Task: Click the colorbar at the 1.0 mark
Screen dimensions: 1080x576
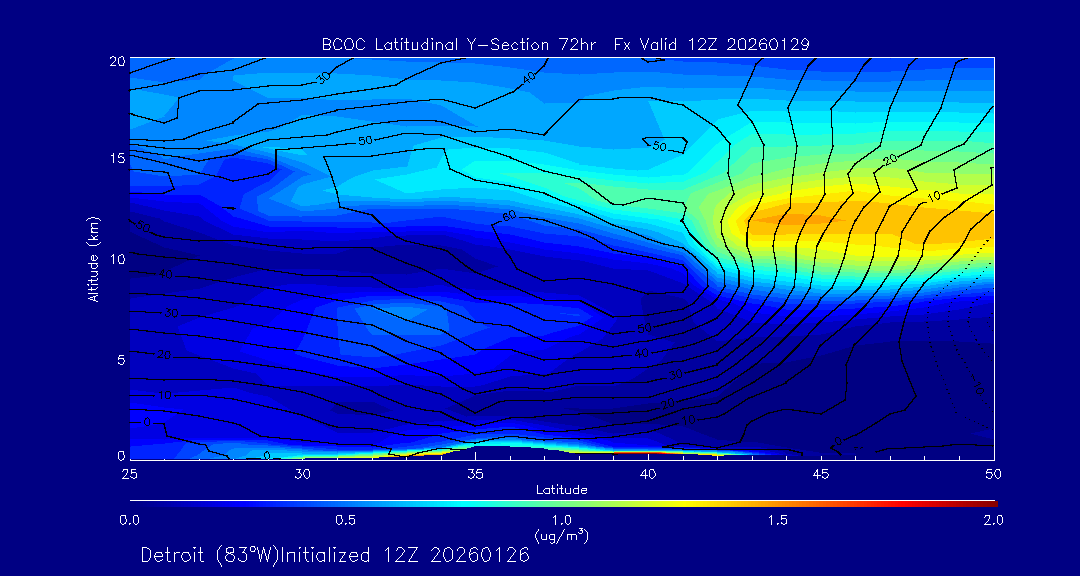Action: tap(562, 502)
